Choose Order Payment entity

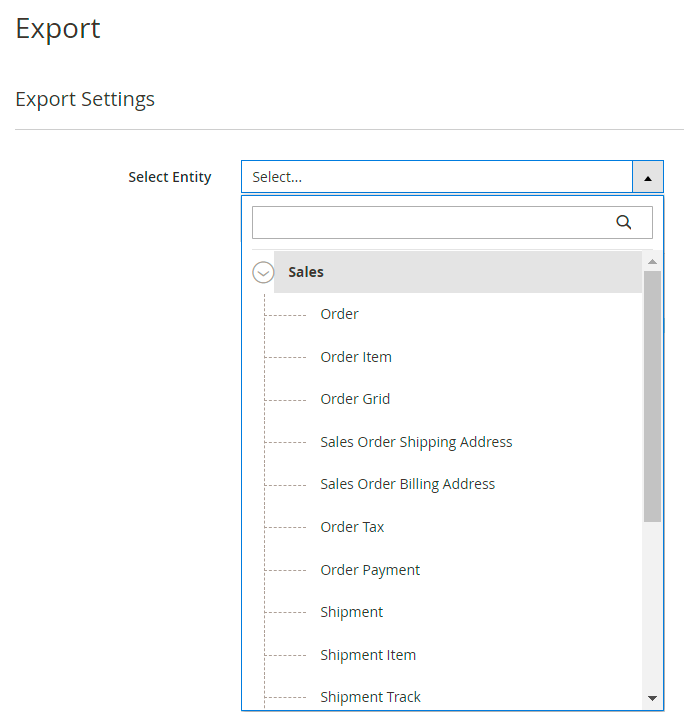pyautogui.click(x=370, y=570)
